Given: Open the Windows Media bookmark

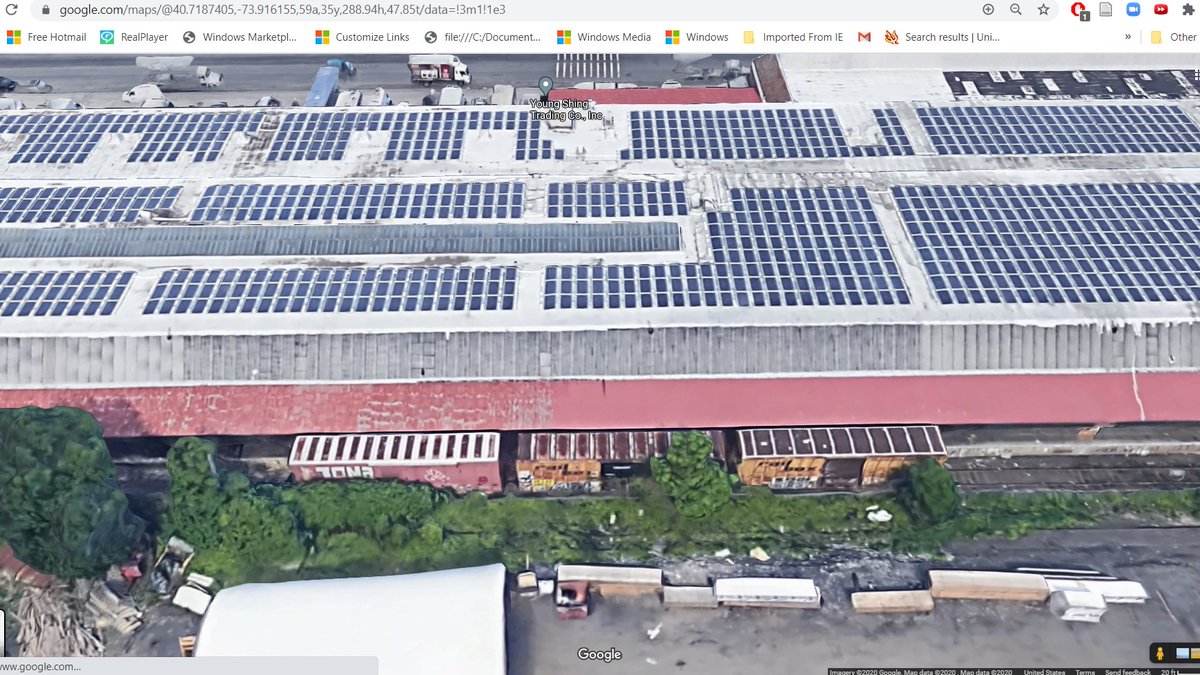Looking at the screenshot, I should tap(603, 37).
